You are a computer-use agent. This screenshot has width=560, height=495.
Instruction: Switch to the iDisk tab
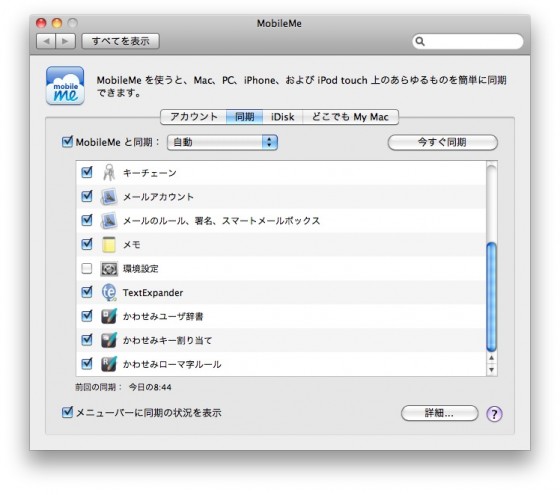point(282,117)
